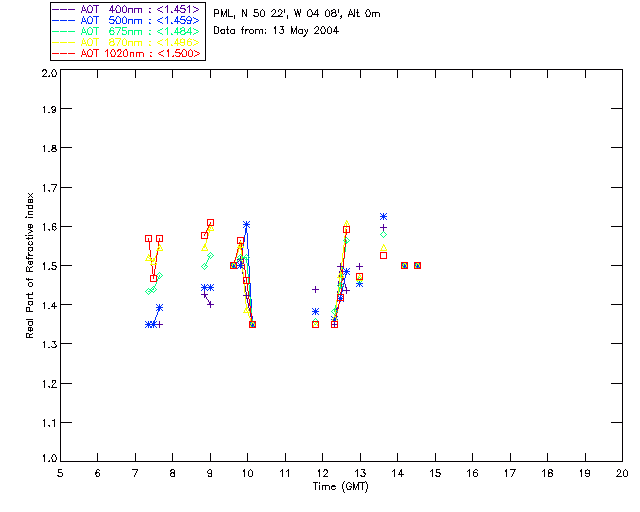This screenshot has height=512, width=640.
Task: Click the blue asterisk marker at time 13.6
Action: [x=383, y=216]
